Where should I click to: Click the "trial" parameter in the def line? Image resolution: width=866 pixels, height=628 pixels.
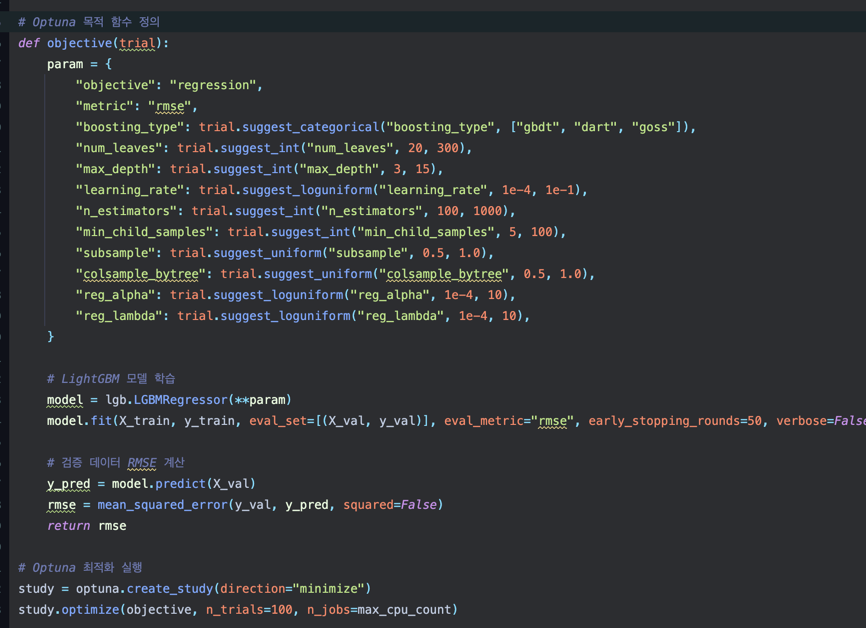tap(138, 43)
